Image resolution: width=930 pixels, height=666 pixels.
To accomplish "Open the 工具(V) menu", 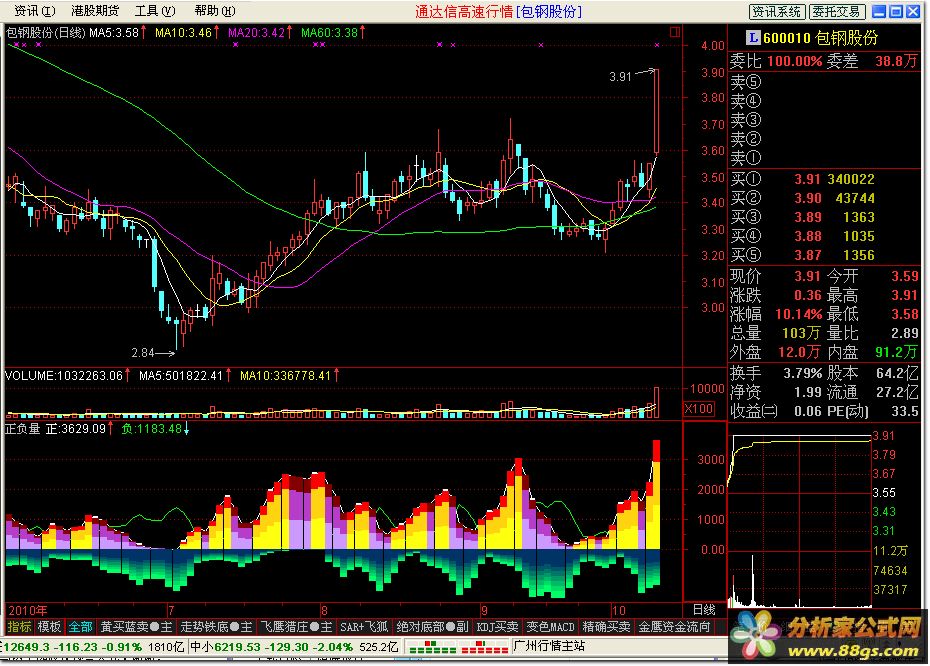I will click(x=155, y=11).
